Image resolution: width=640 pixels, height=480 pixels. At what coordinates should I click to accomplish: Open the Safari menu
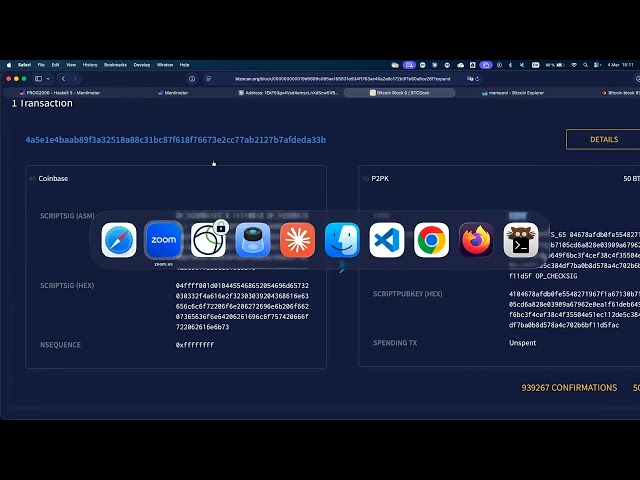coord(24,65)
